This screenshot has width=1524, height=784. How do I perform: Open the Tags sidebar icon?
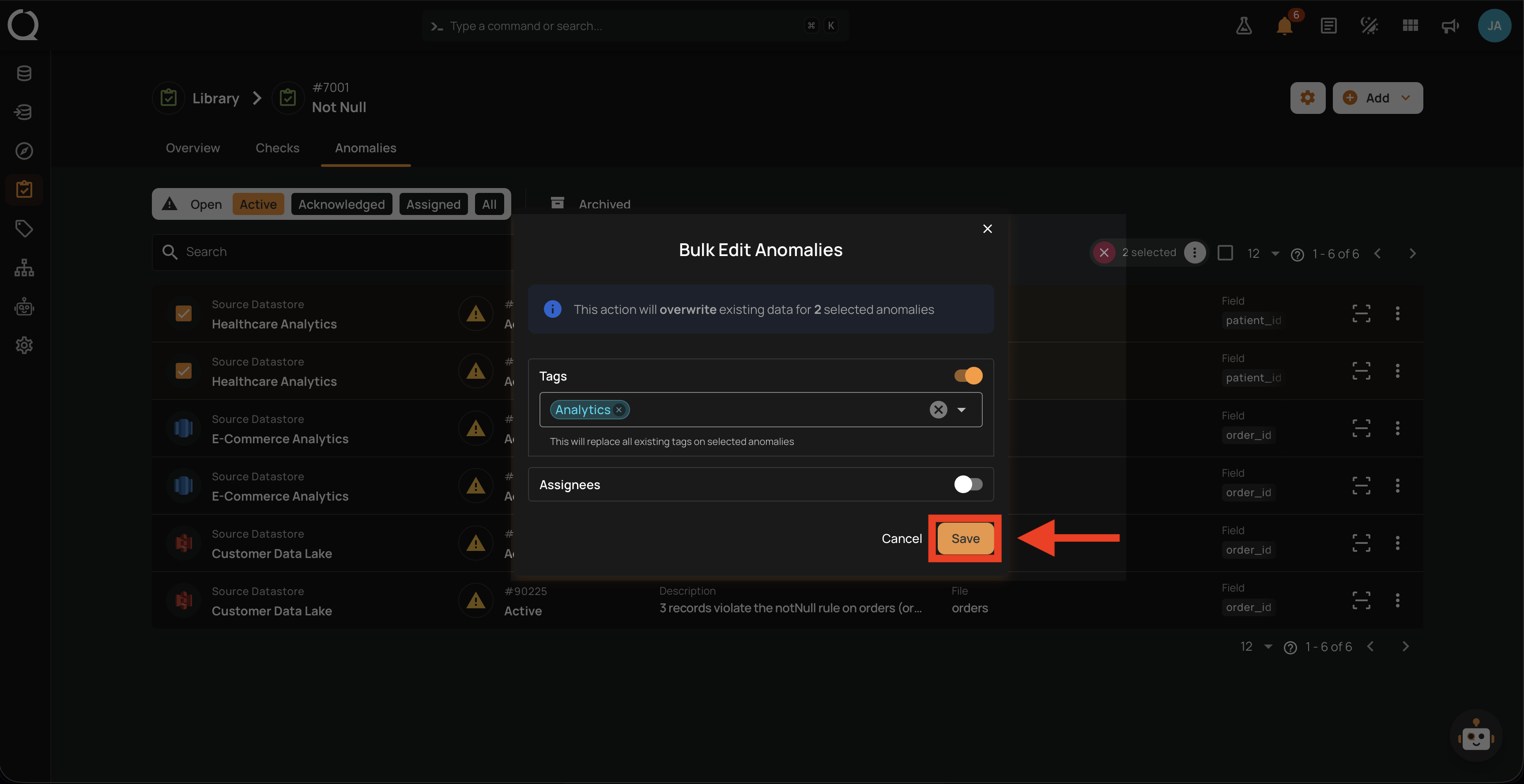point(24,228)
